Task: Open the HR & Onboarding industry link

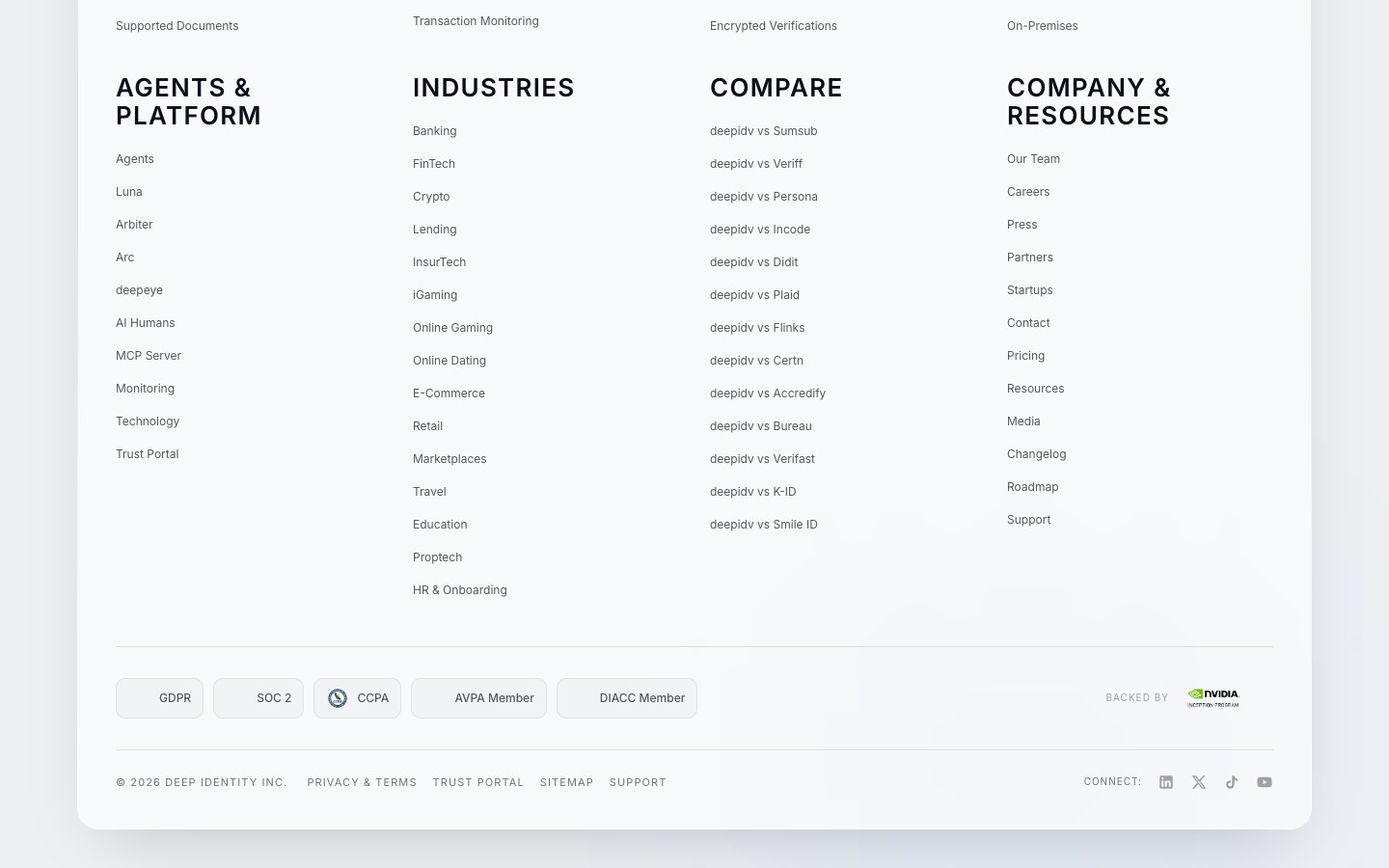Action: tap(459, 590)
